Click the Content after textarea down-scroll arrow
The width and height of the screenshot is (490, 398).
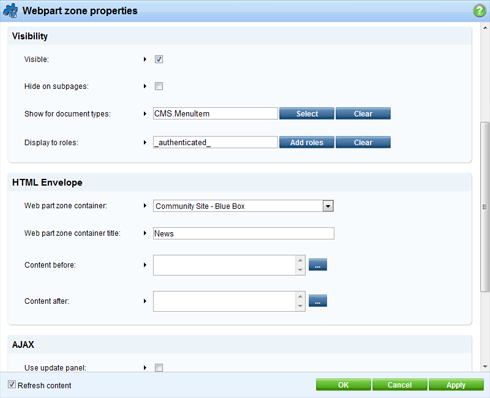coord(300,306)
